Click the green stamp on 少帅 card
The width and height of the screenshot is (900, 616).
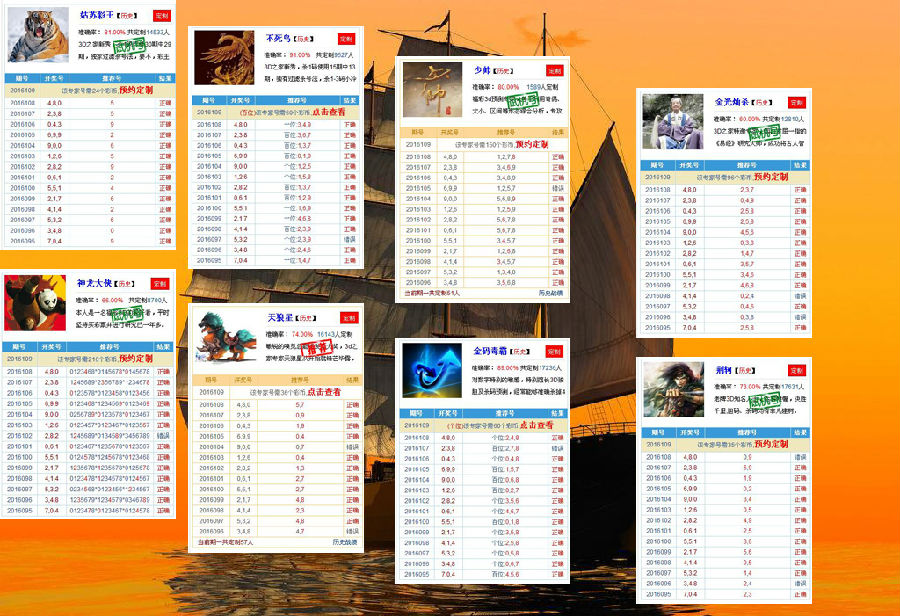pyautogui.click(x=522, y=101)
